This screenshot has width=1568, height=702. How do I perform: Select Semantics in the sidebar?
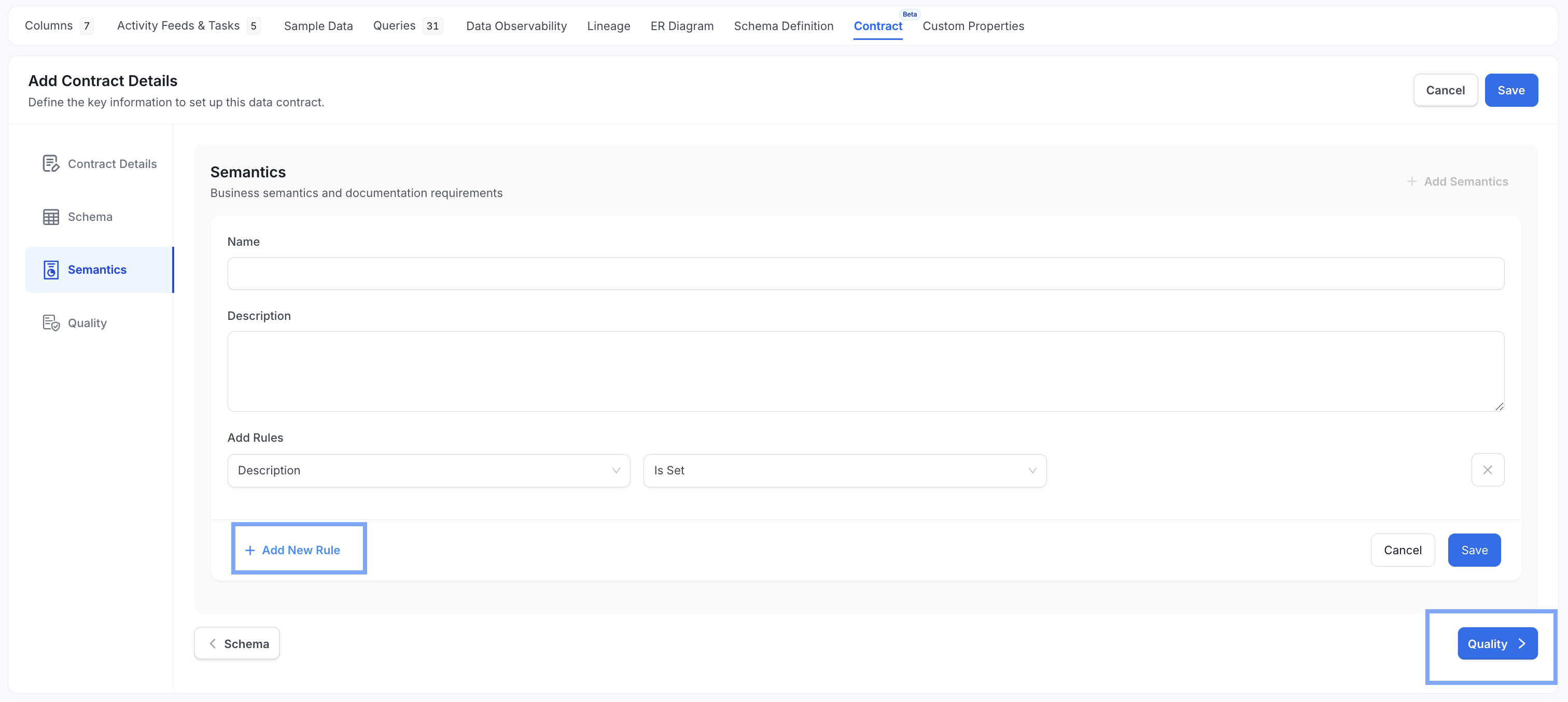(99, 270)
